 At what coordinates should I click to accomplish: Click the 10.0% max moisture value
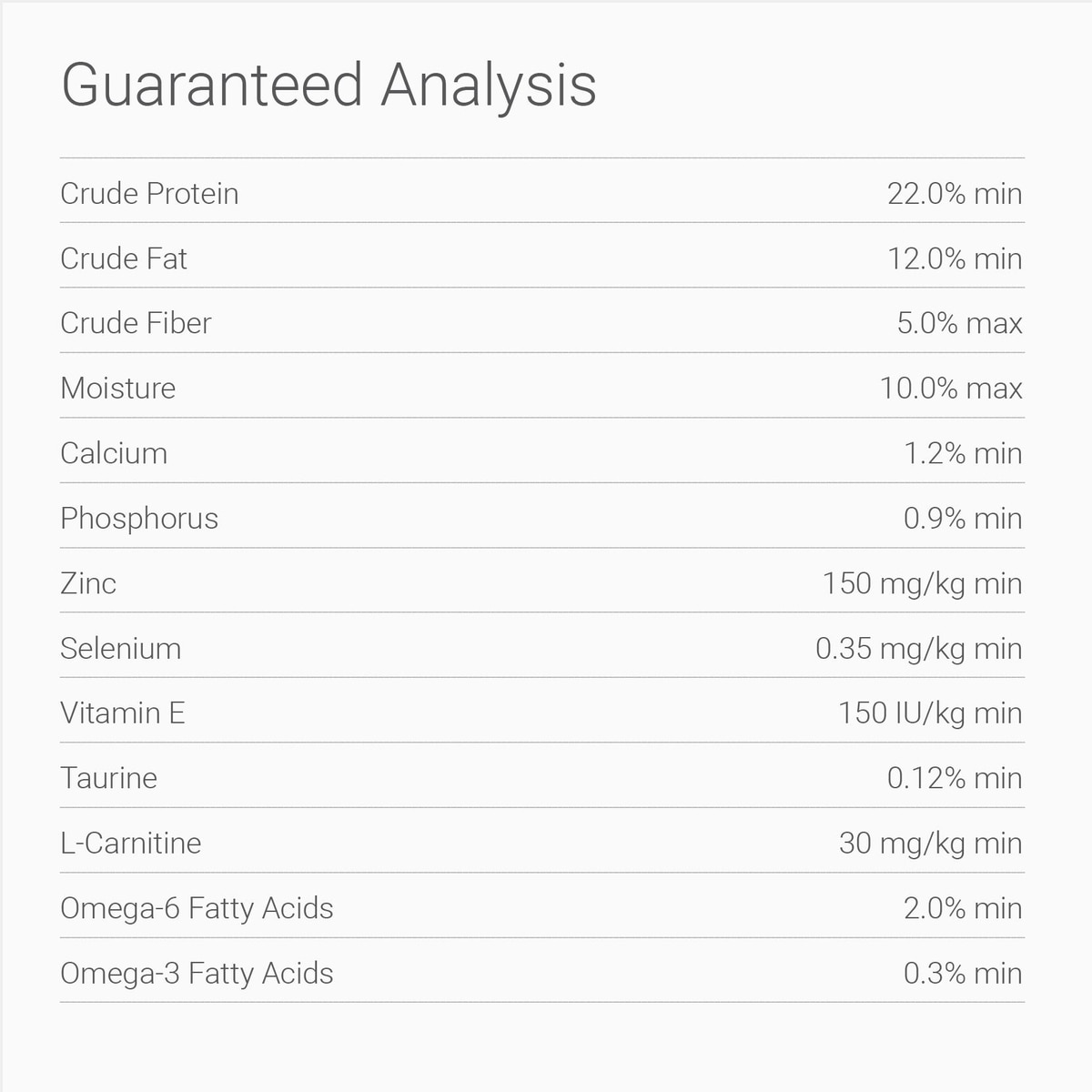click(950, 389)
